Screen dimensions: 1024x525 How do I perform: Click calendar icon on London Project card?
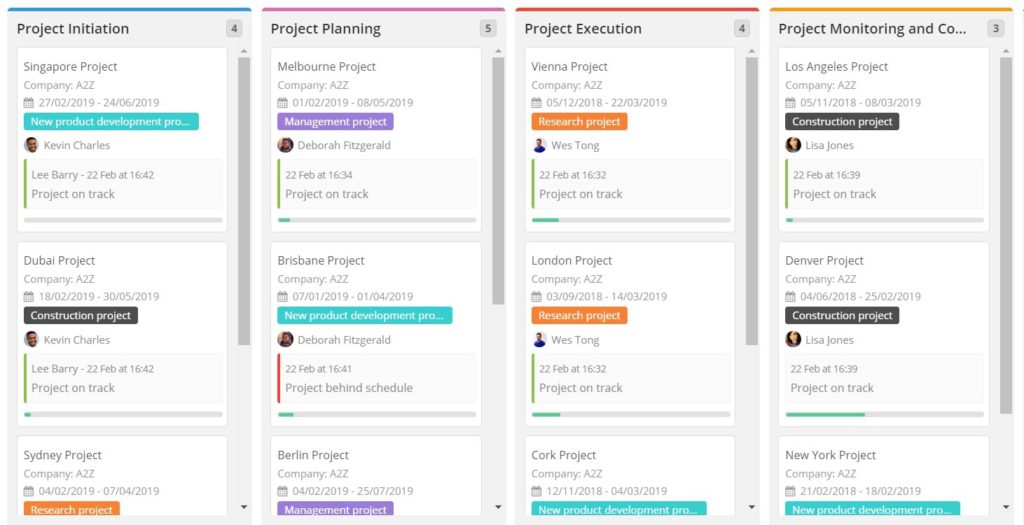click(537, 297)
